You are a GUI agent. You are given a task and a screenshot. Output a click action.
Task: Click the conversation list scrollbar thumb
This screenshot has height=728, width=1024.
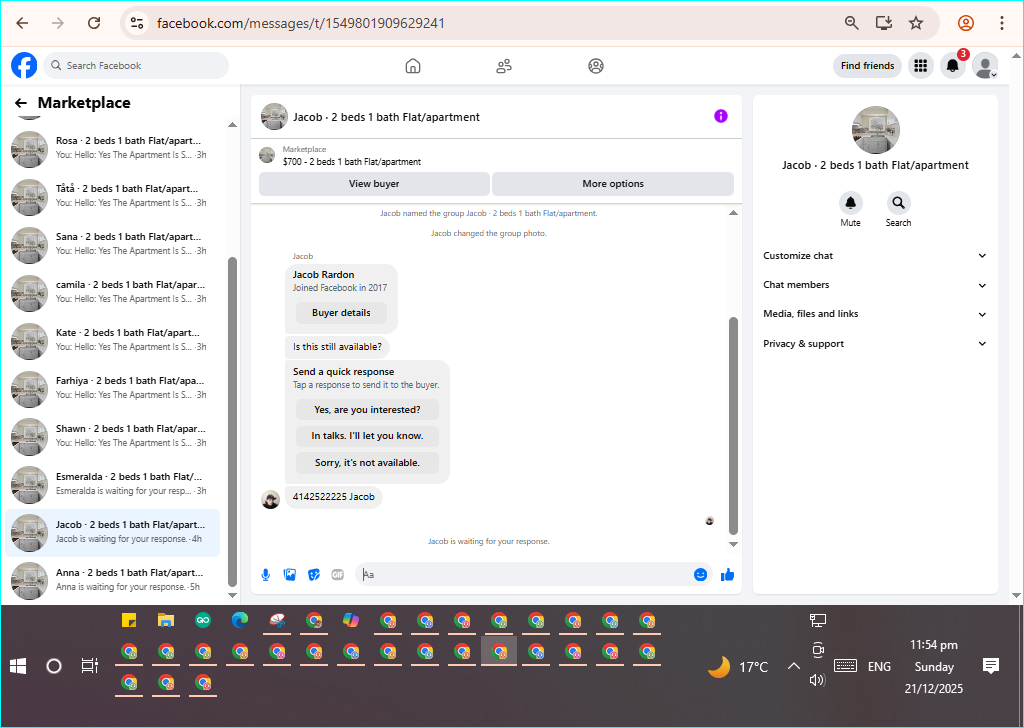point(232,421)
